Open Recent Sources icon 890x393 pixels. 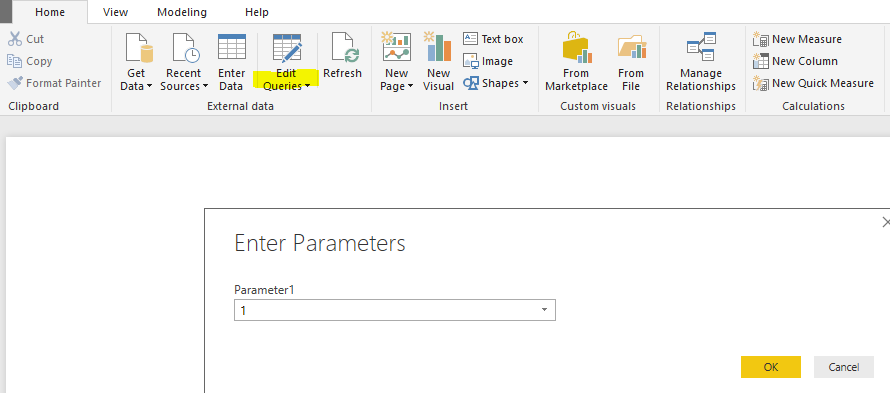pyautogui.click(x=186, y=47)
